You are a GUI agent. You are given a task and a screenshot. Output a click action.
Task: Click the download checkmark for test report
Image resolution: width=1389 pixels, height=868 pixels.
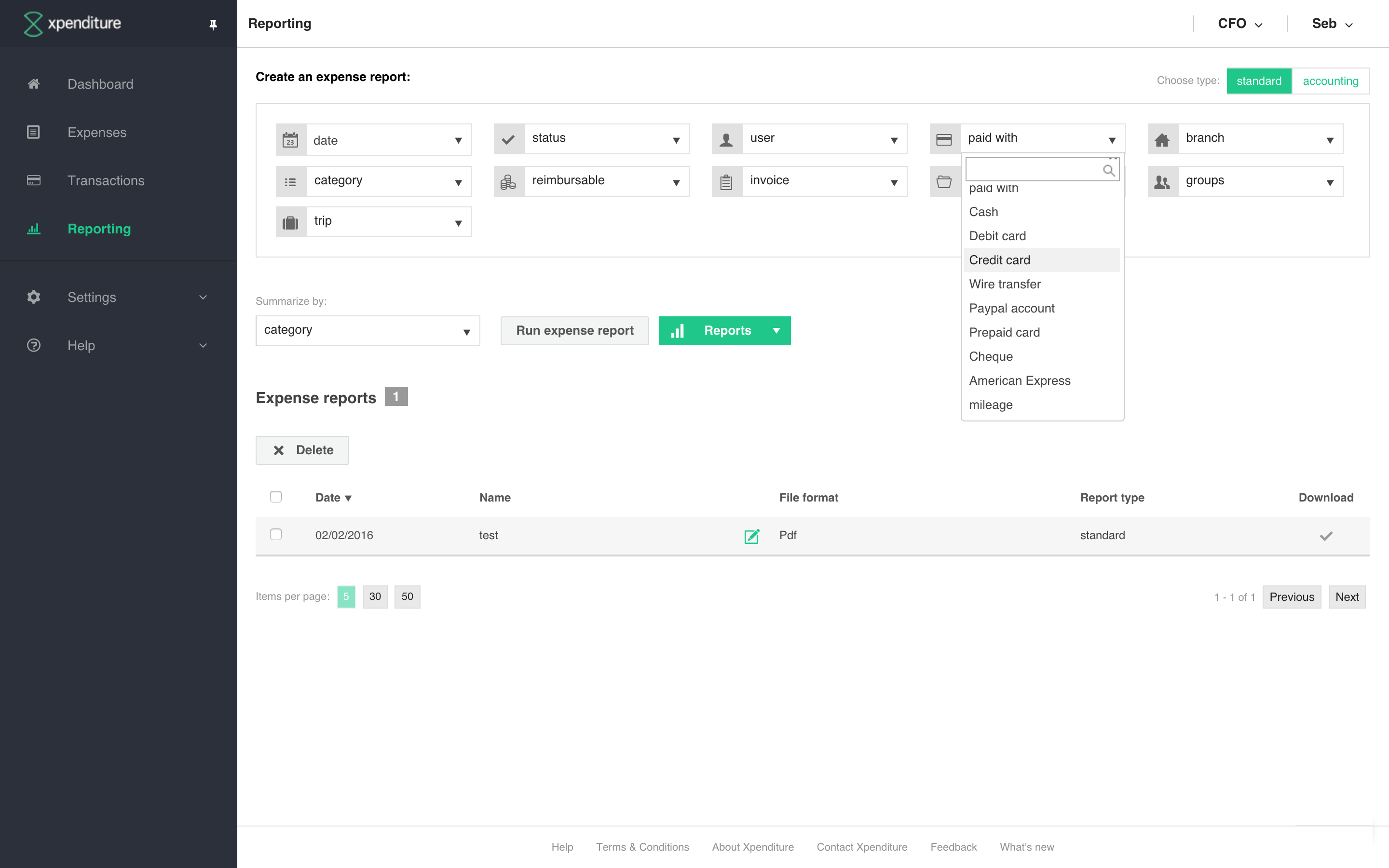tap(1325, 536)
